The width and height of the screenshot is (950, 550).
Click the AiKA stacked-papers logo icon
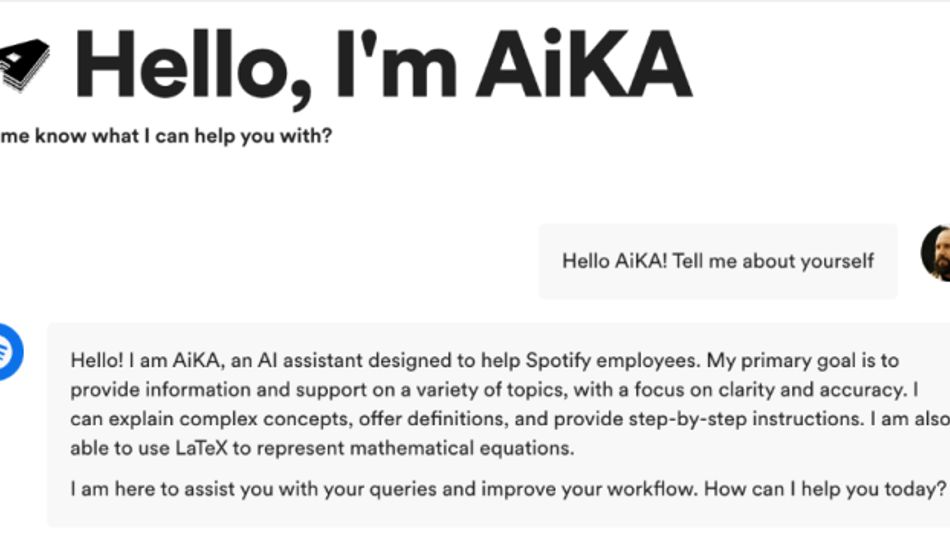point(22,63)
